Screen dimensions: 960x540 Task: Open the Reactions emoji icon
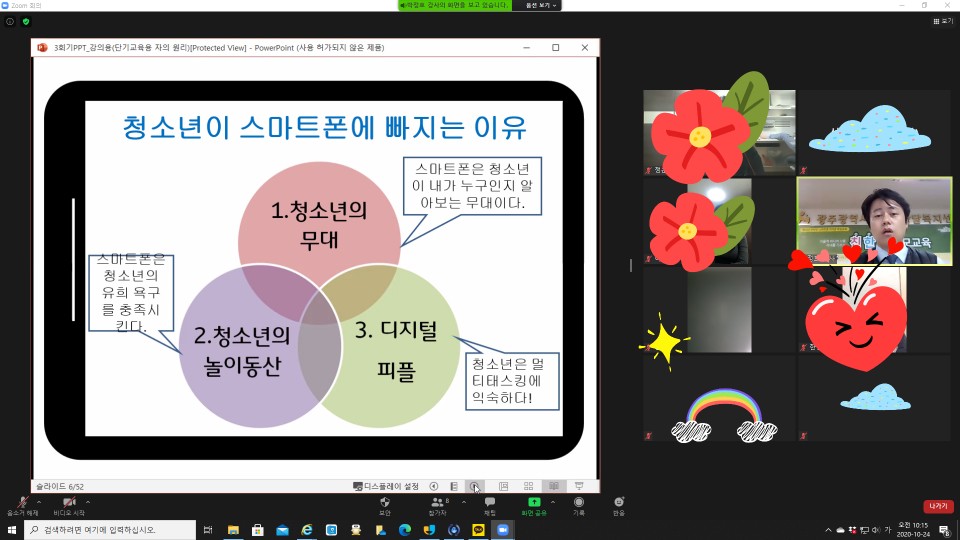(x=619, y=502)
